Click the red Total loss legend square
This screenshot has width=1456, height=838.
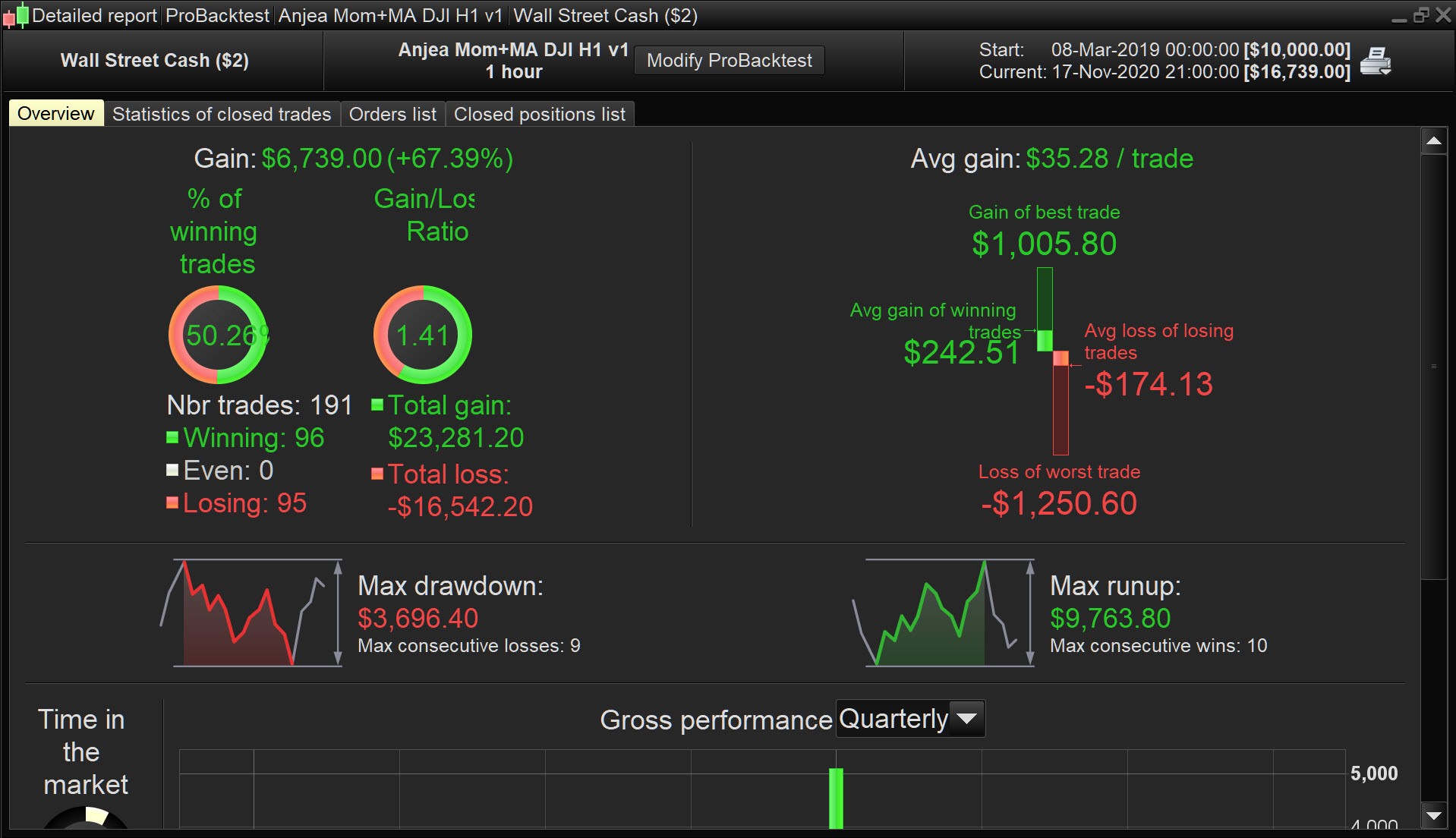(377, 474)
